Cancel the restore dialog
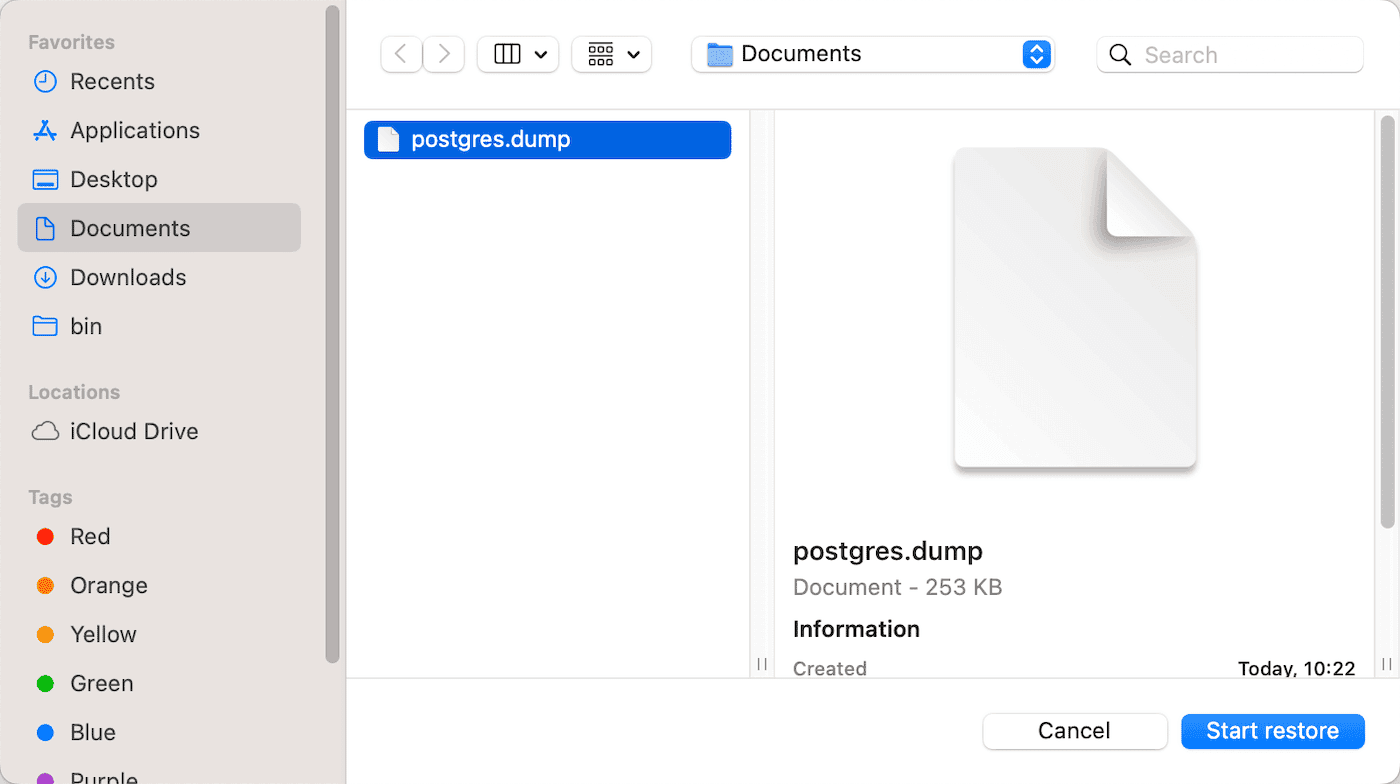Viewport: 1400px width, 784px height. click(1074, 730)
